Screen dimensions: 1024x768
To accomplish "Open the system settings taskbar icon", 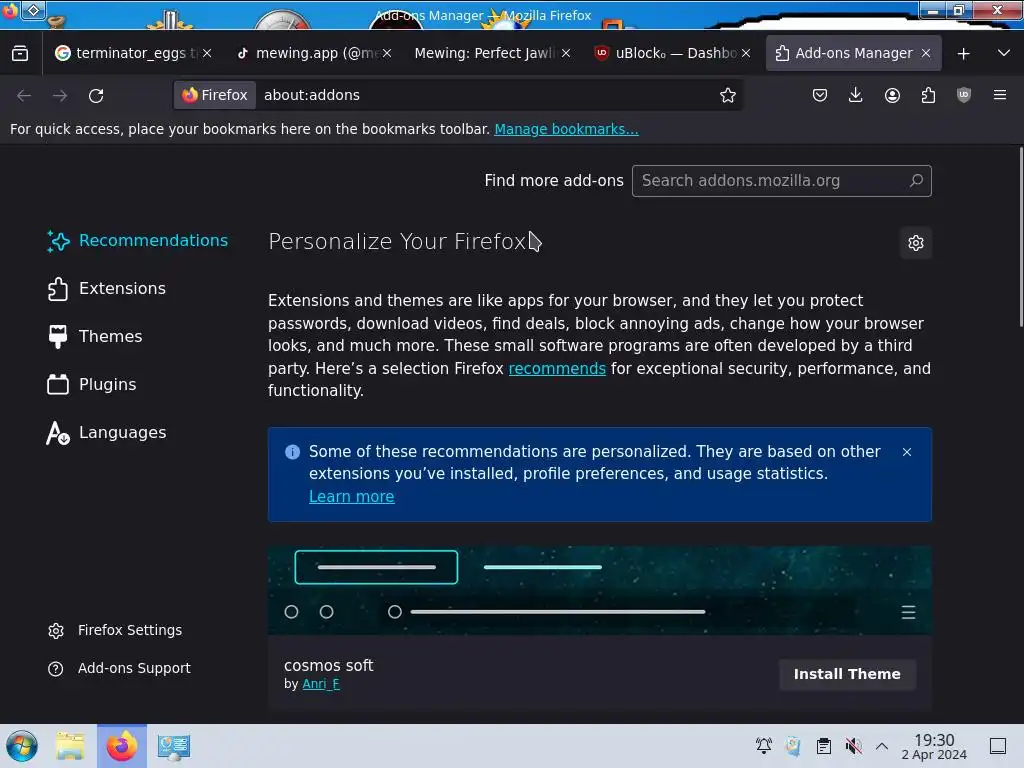I will (x=174, y=746).
